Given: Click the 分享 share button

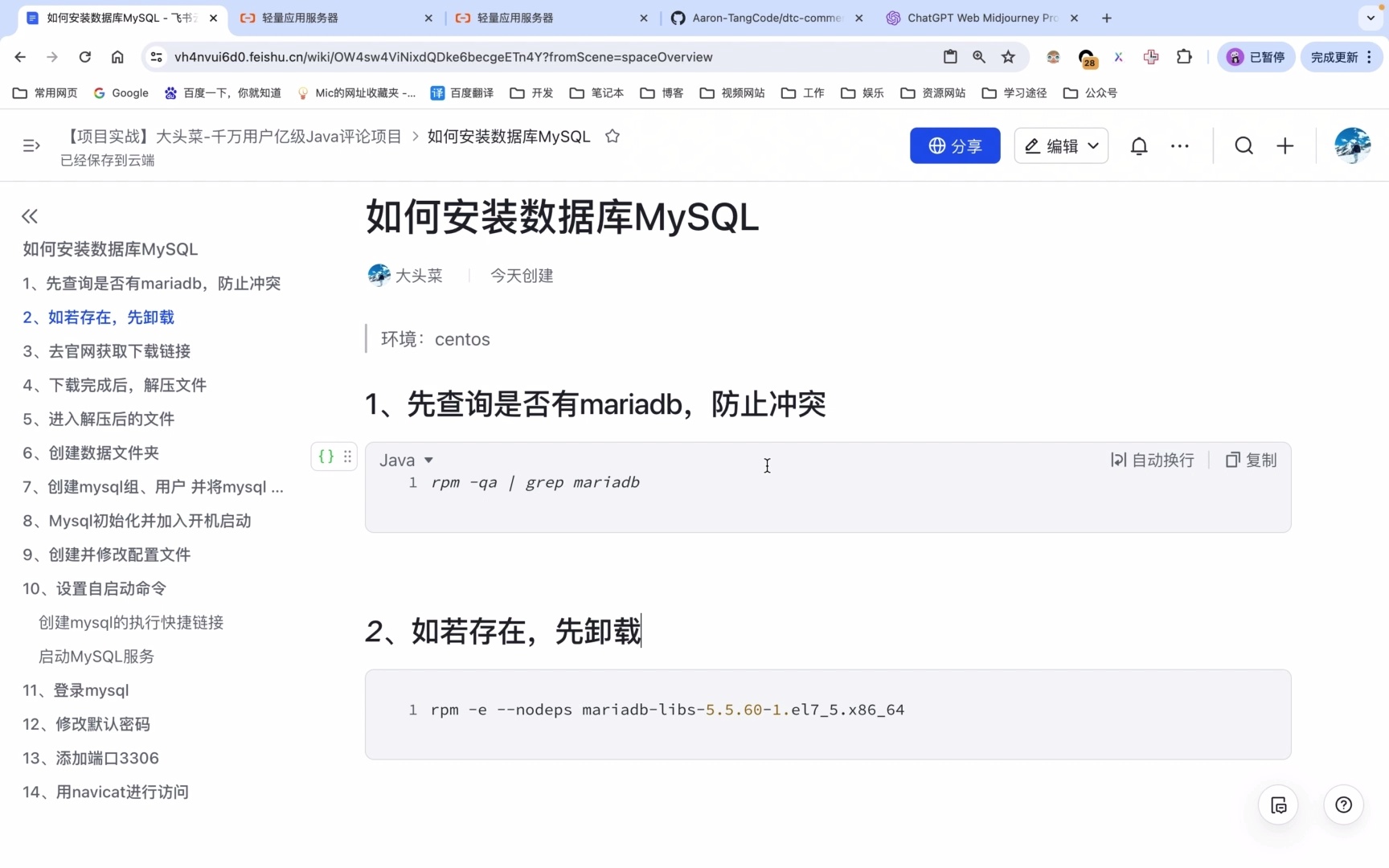Looking at the screenshot, I should pos(954,145).
